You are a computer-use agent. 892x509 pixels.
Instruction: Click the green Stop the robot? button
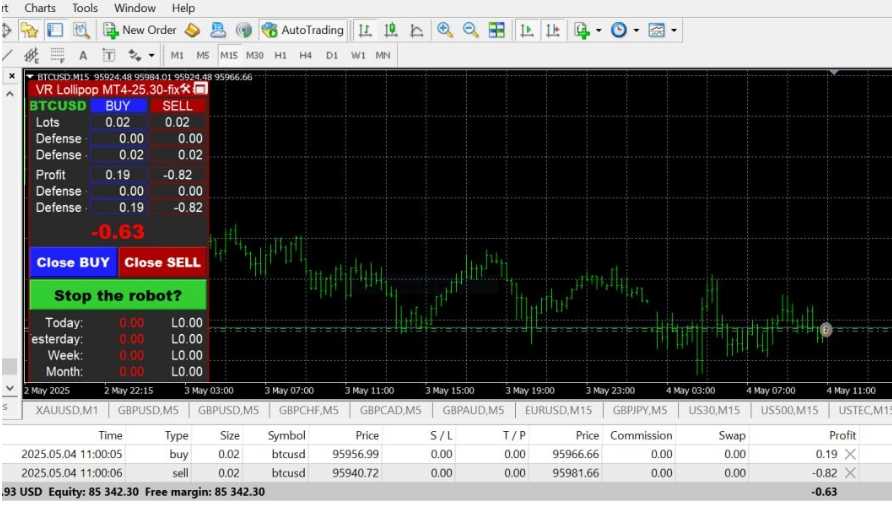click(118, 295)
